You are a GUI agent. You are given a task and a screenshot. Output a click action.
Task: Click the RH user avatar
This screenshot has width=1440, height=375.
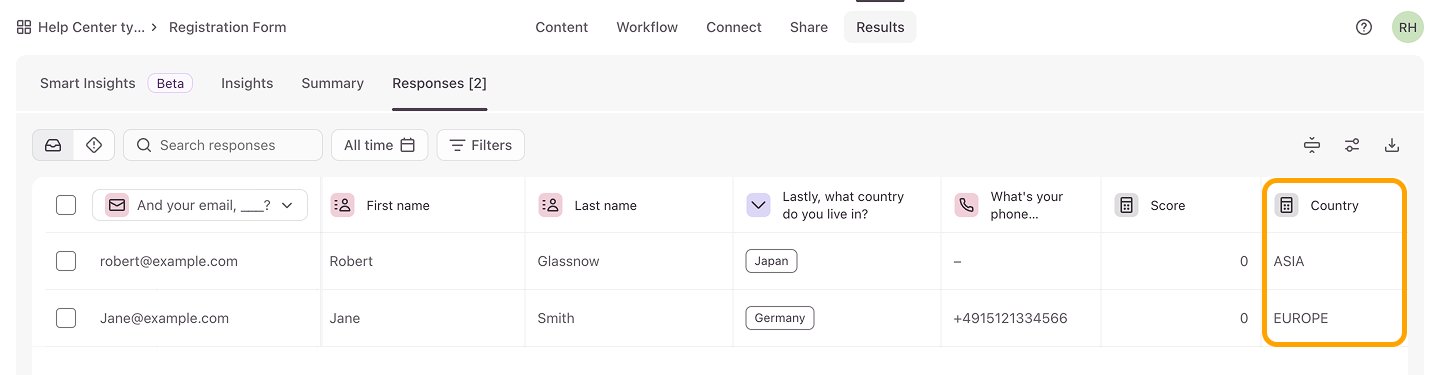[1407, 27]
